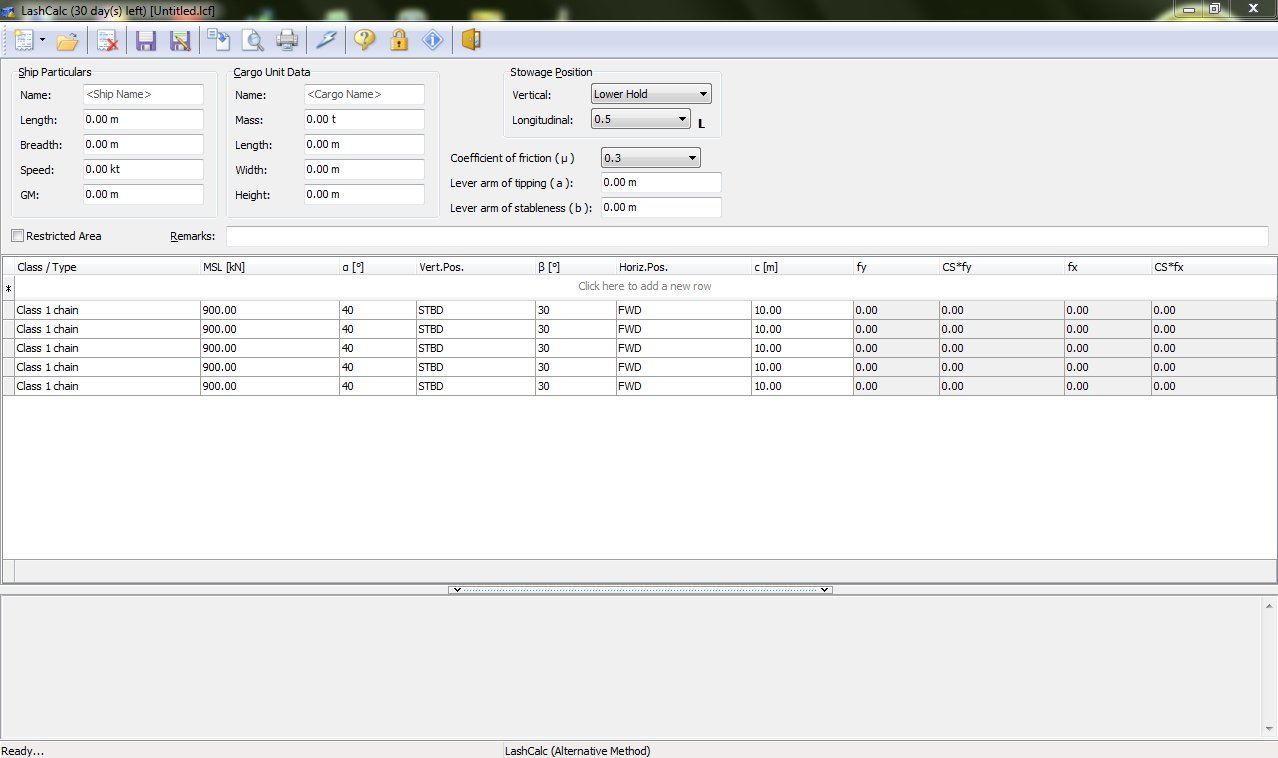Open the print preview

[x=252, y=40]
